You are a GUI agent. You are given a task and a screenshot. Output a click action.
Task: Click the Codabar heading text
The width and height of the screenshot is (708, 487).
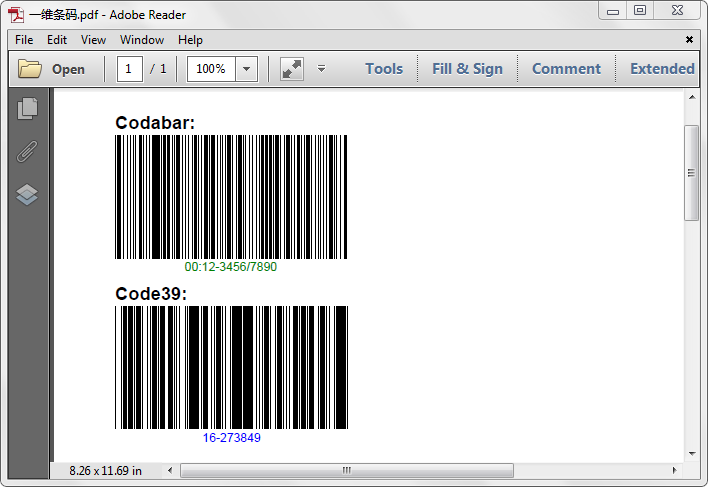pos(155,123)
